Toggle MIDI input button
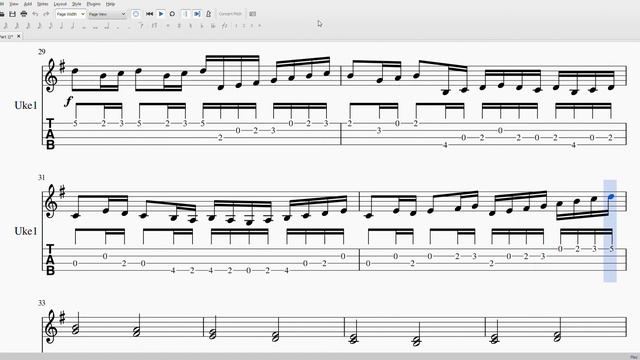Image resolution: width=640 pixels, height=360 pixels. (136, 14)
